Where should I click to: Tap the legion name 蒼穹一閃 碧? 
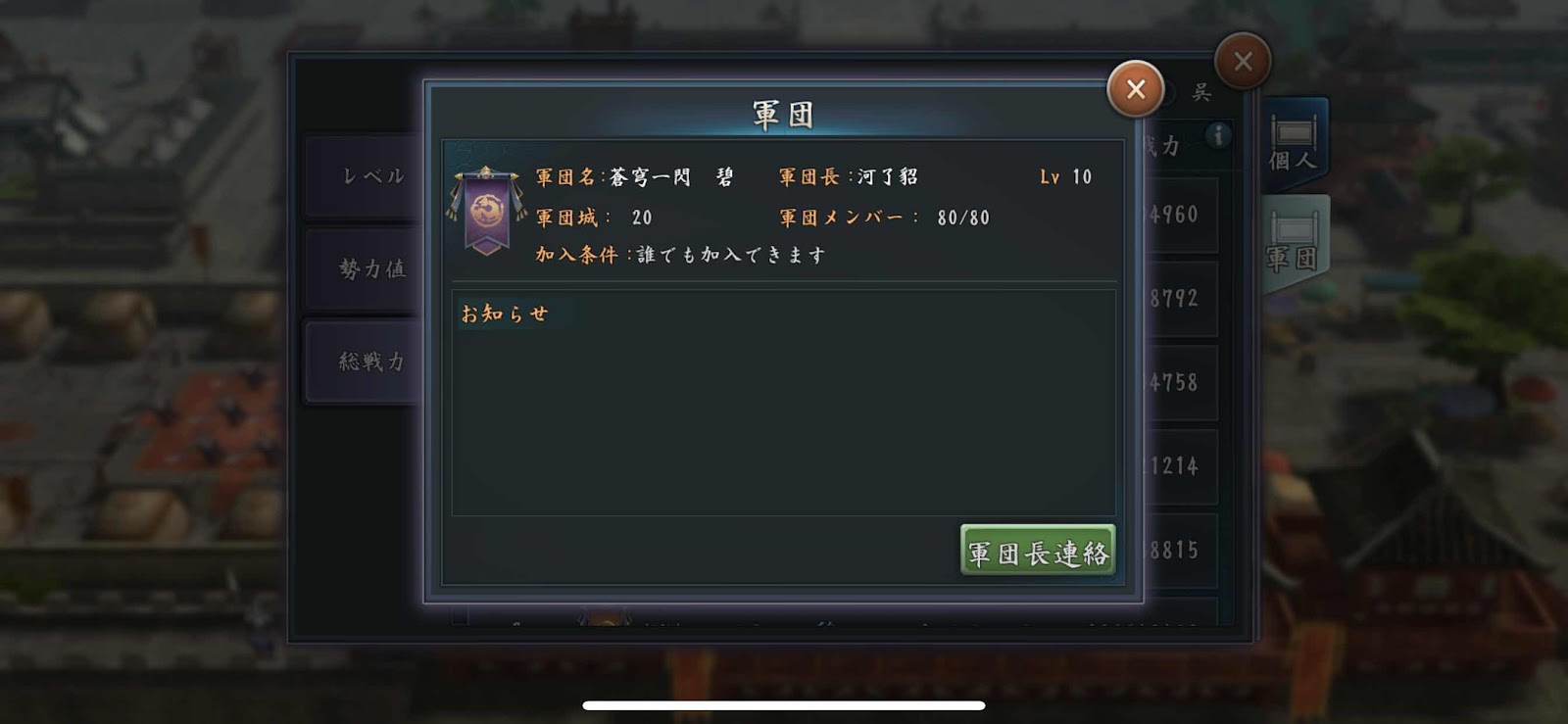pyautogui.click(x=671, y=176)
